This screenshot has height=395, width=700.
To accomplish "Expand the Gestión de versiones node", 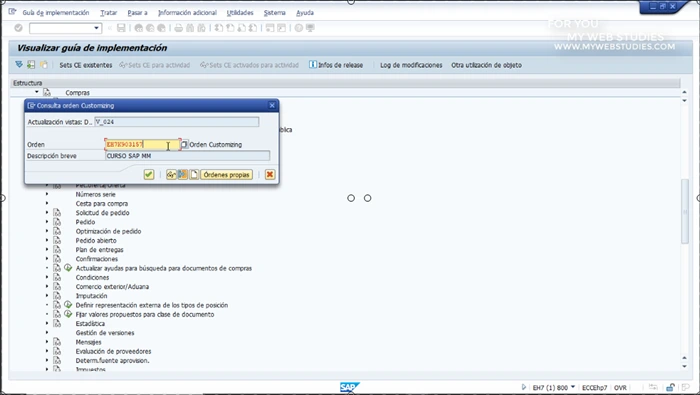I will point(47,333).
